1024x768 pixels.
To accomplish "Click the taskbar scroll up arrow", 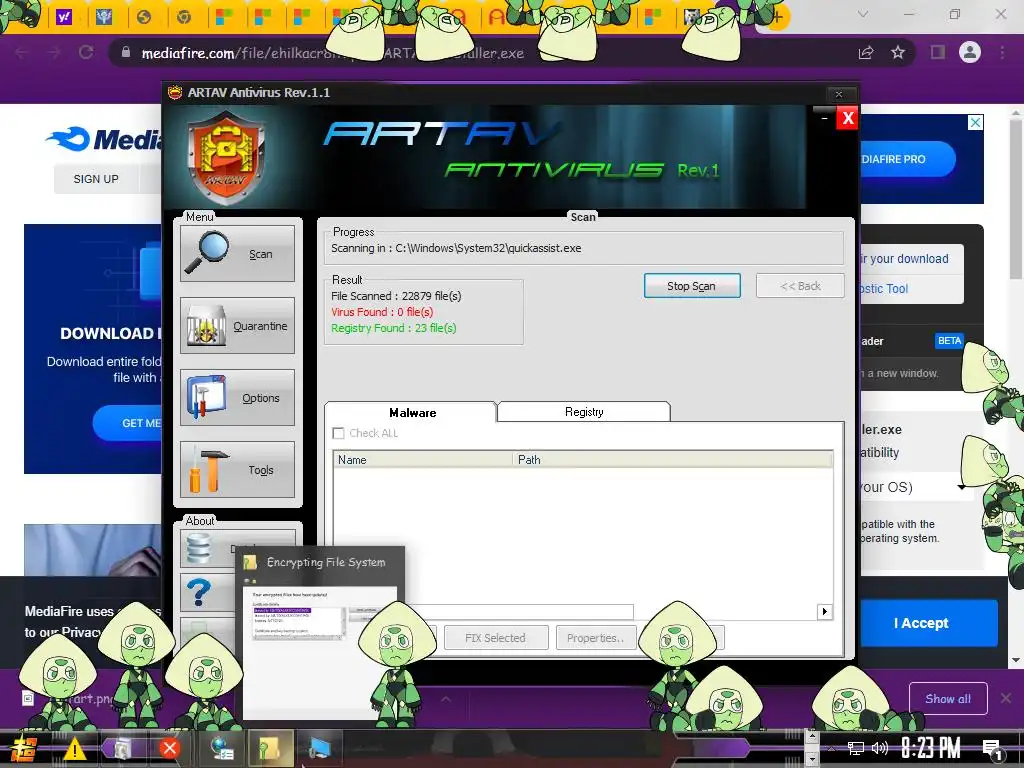I will click(812, 737).
